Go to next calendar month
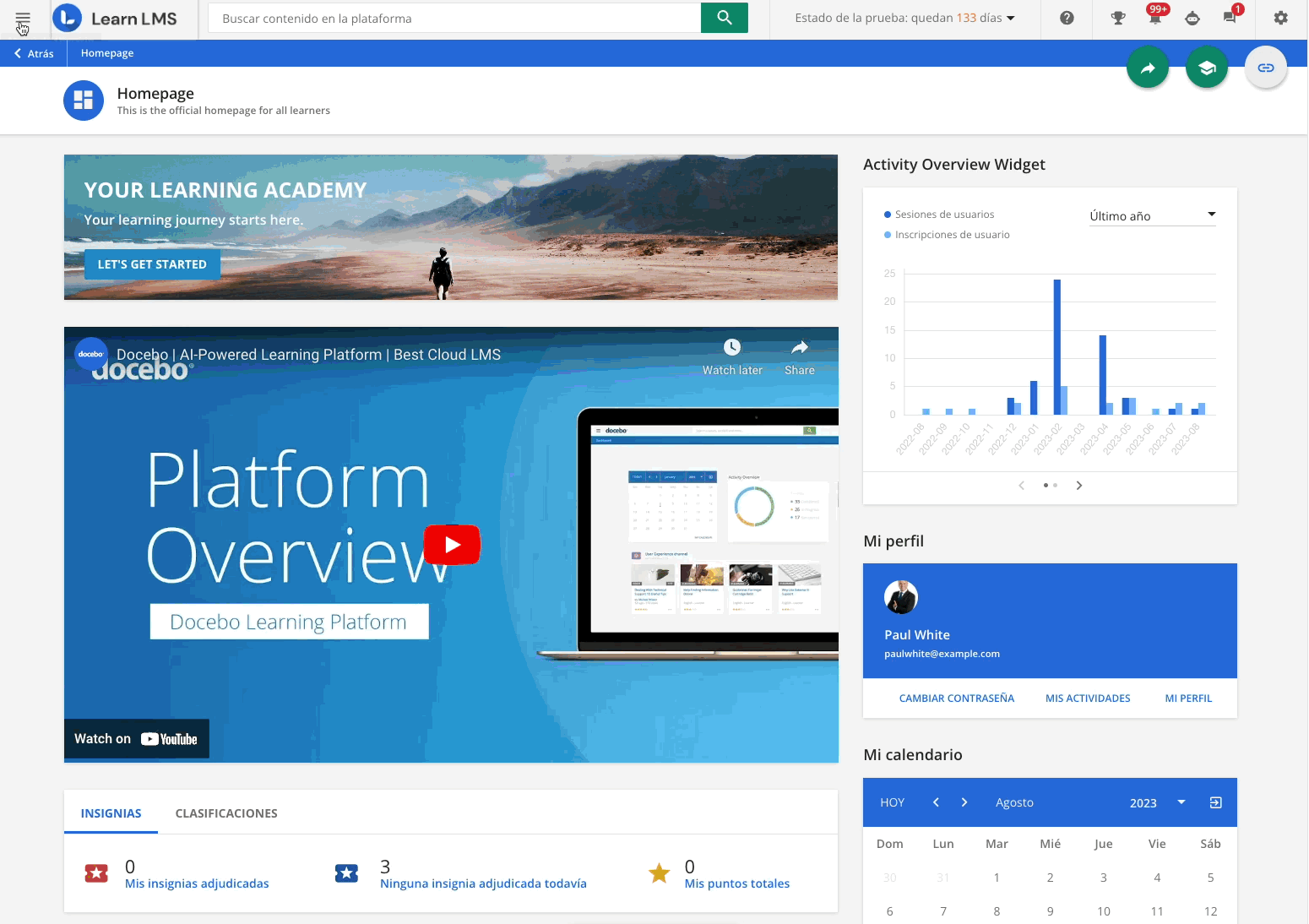1309x924 pixels. coord(964,802)
